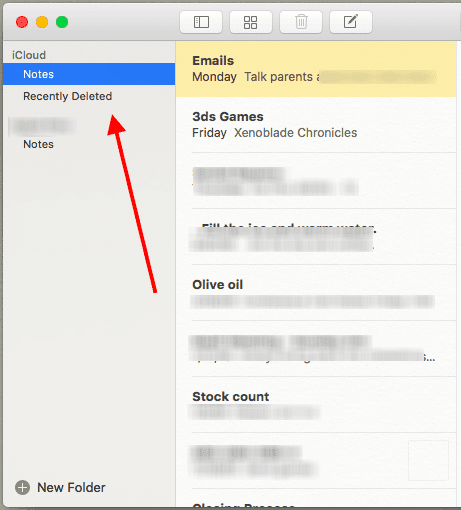Open the Olive oil note
The height and width of the screenshot is (510, 461).
click(316, 293)
